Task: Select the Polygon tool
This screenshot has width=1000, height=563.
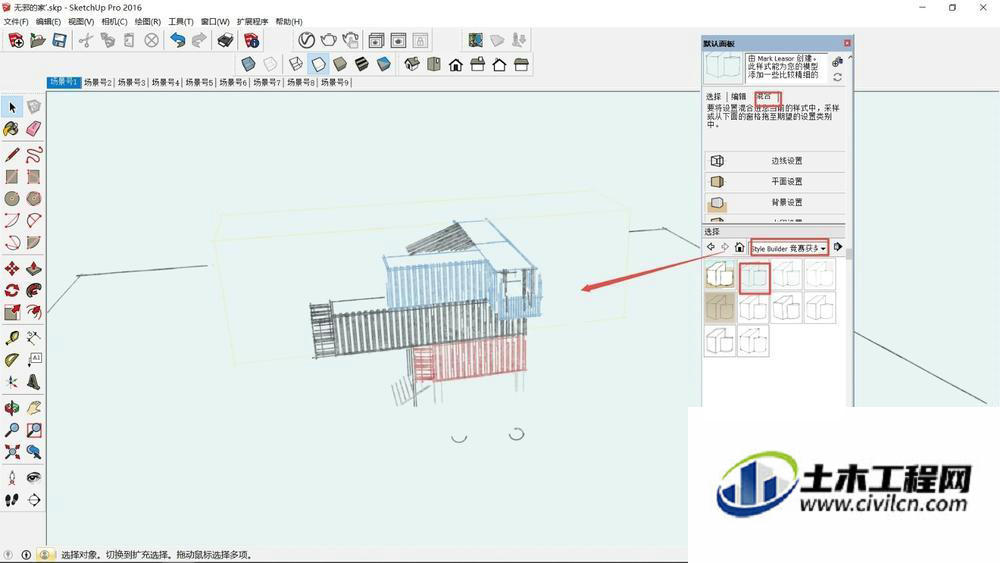Action: (x=34, y=199)
